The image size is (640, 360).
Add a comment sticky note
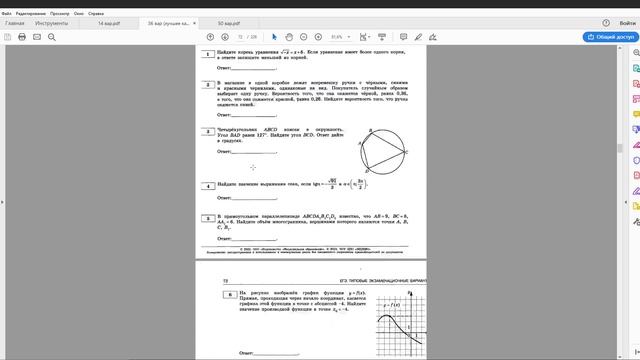pyautogui.click(x=404, y=37)
